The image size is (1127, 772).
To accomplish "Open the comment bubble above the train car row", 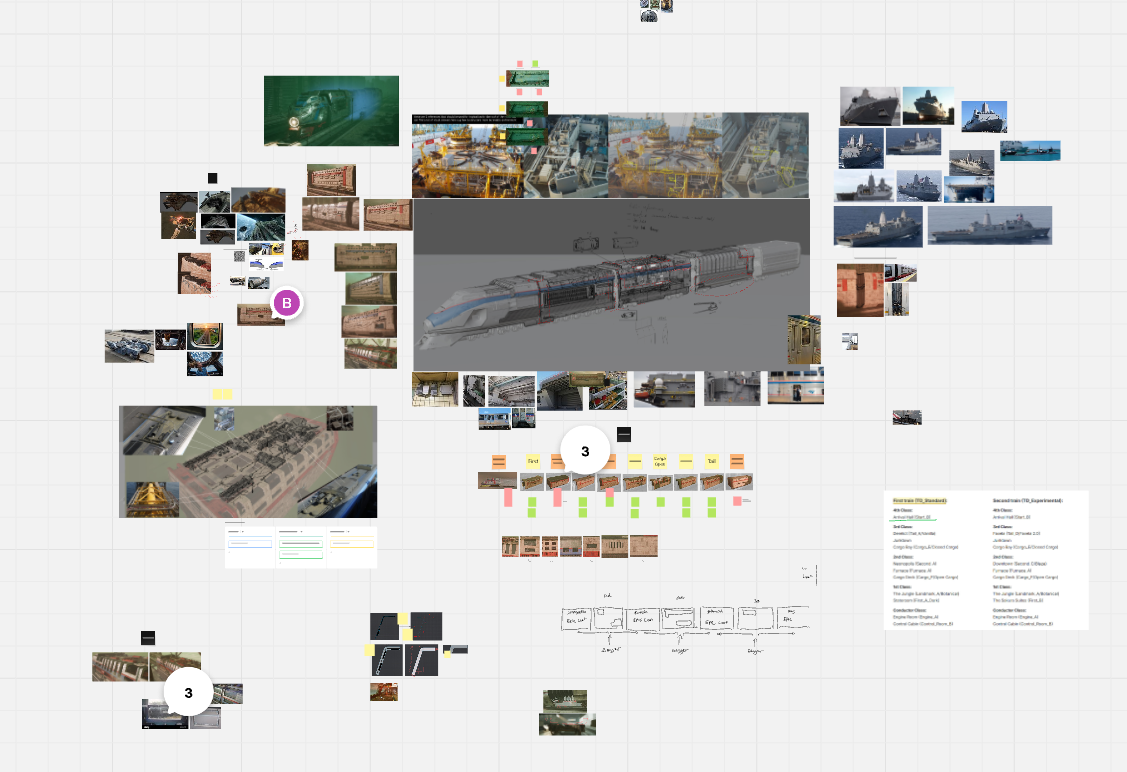I will coord(585,452).
